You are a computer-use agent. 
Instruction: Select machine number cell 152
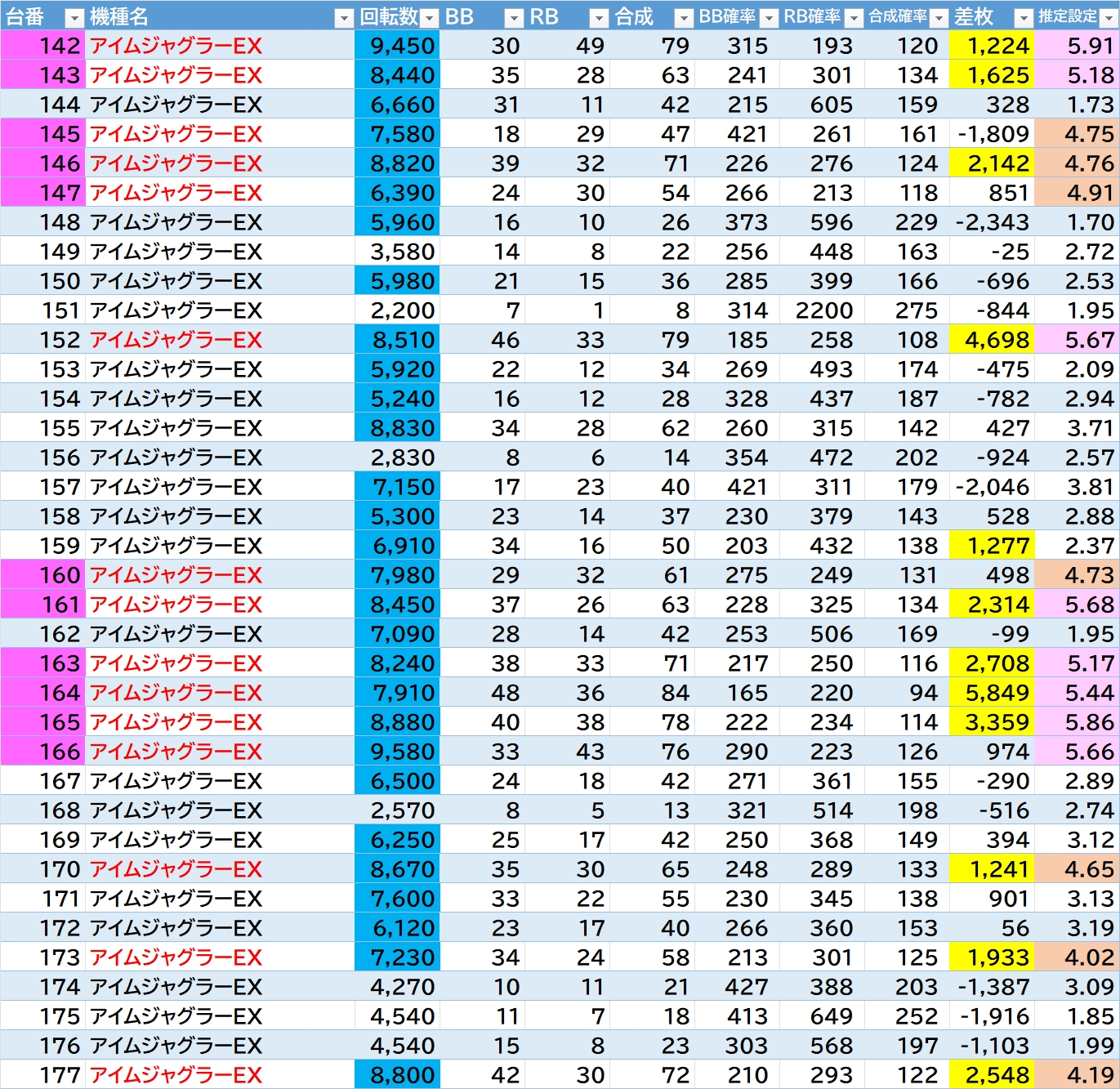[42, 340]
